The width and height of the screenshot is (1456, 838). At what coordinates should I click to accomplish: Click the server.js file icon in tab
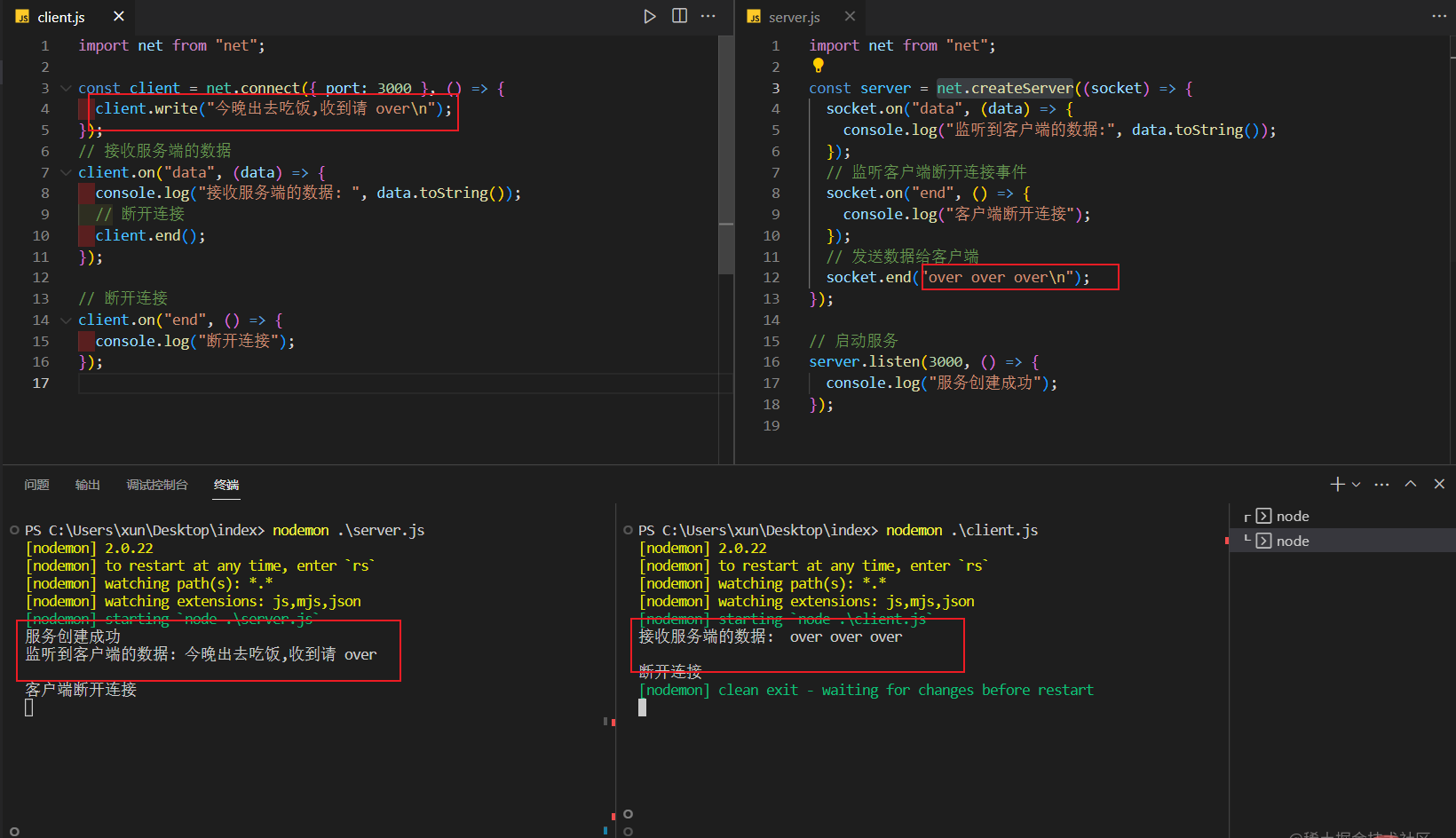click(754, 17)
